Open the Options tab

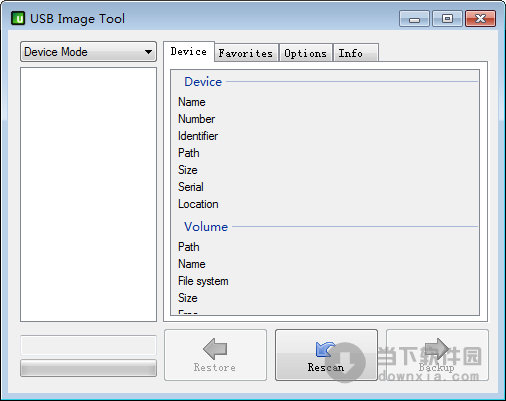pyautogui.click(x=305, y=53)
